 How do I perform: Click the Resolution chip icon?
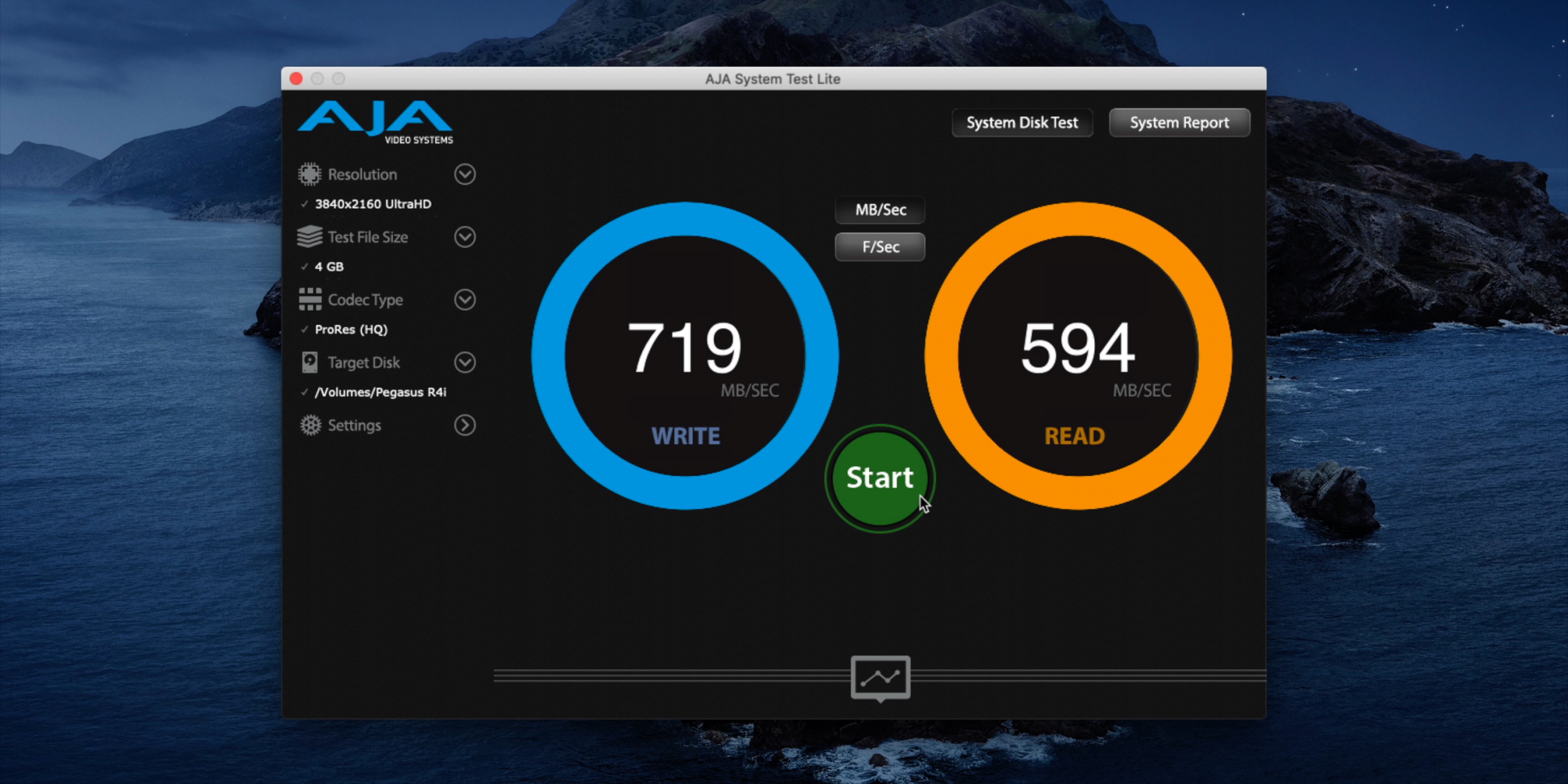[309, 174]
